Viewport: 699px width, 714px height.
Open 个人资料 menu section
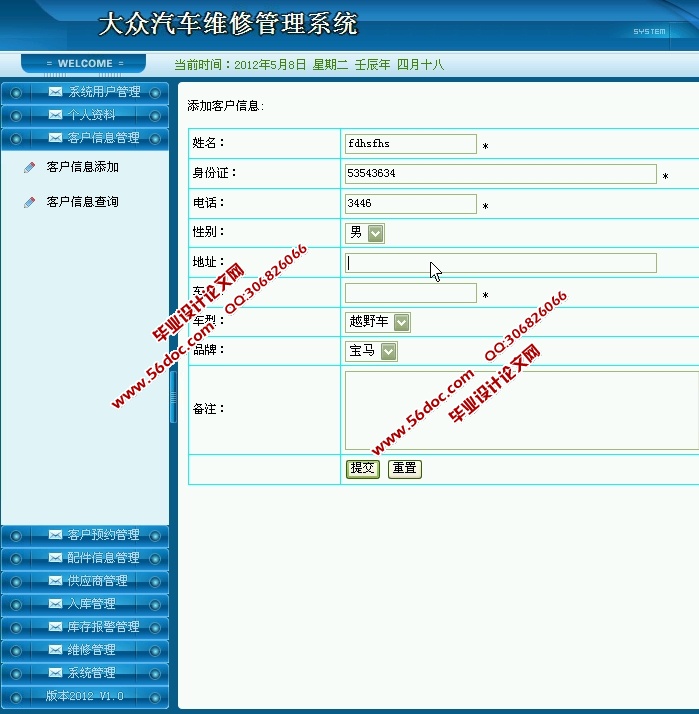pyautogui.click(x=85, y=116)
